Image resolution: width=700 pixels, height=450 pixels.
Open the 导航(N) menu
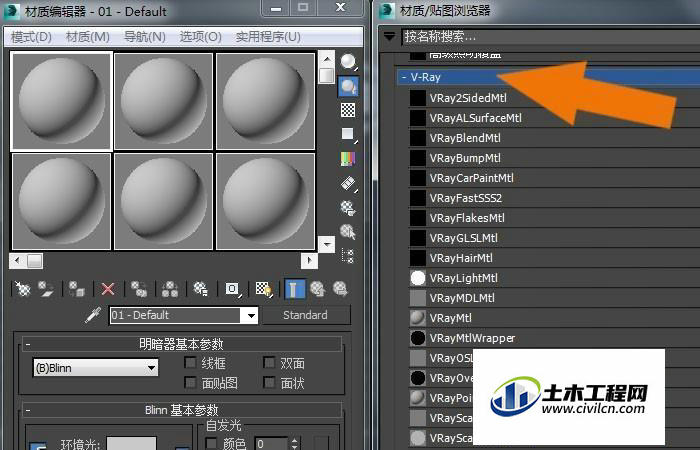click(x=145, y=37)
